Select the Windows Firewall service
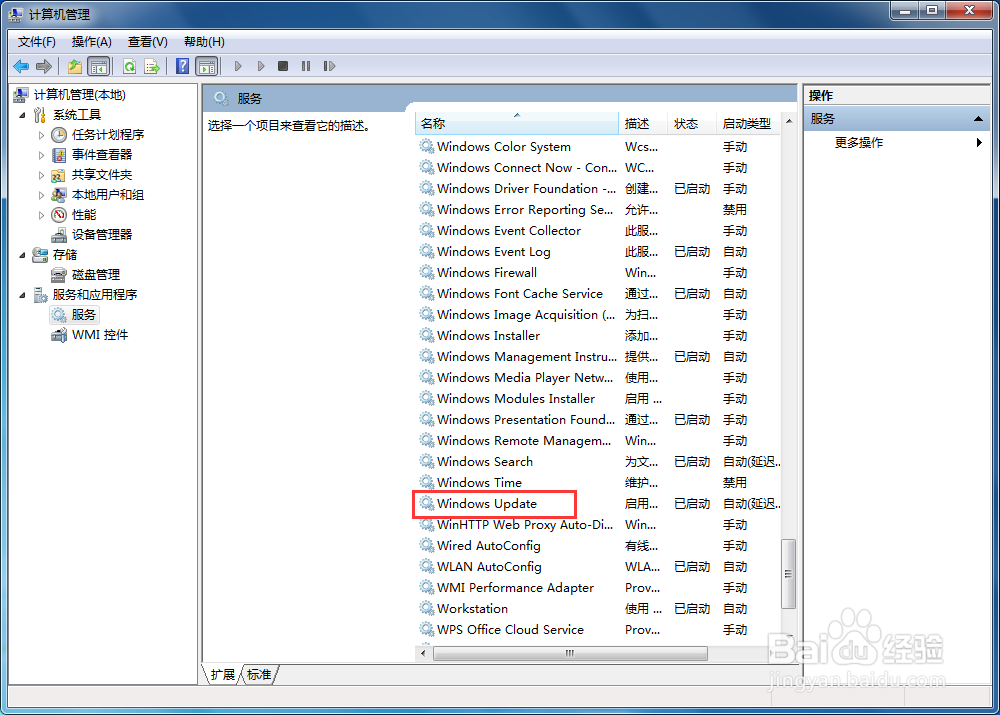Image resolution: width=1000 pixels, height=715 pixels. tap(487, 273)
